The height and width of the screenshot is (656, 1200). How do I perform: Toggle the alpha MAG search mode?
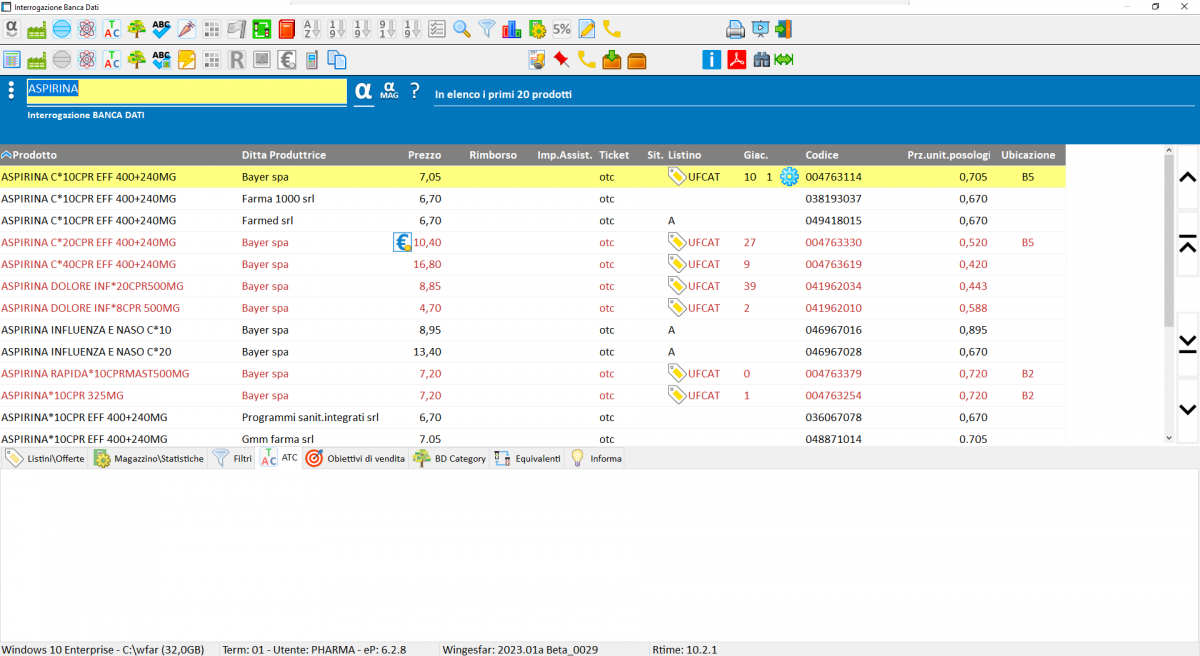point(389,91)
